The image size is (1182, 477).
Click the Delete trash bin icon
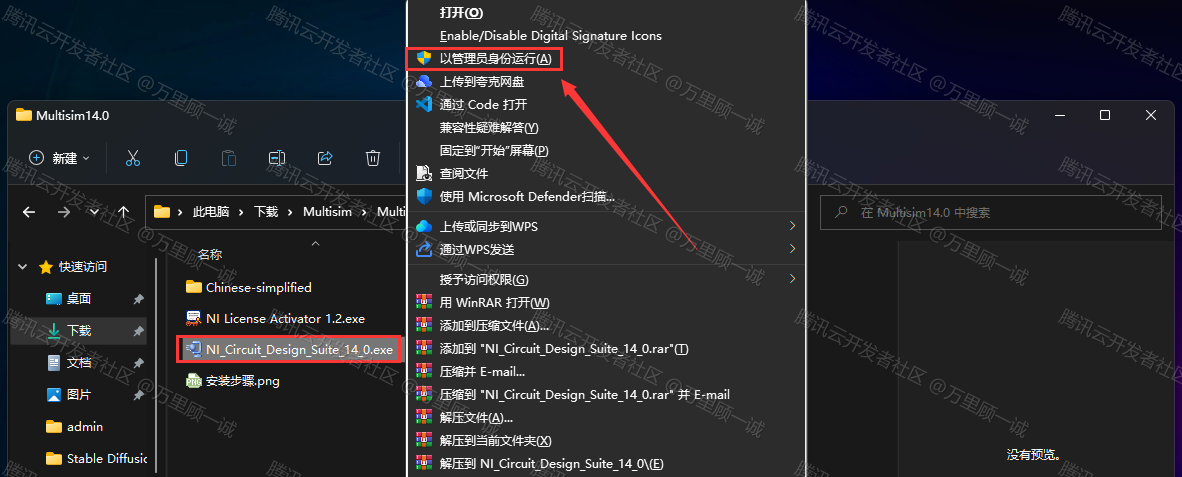click(372, 157)
